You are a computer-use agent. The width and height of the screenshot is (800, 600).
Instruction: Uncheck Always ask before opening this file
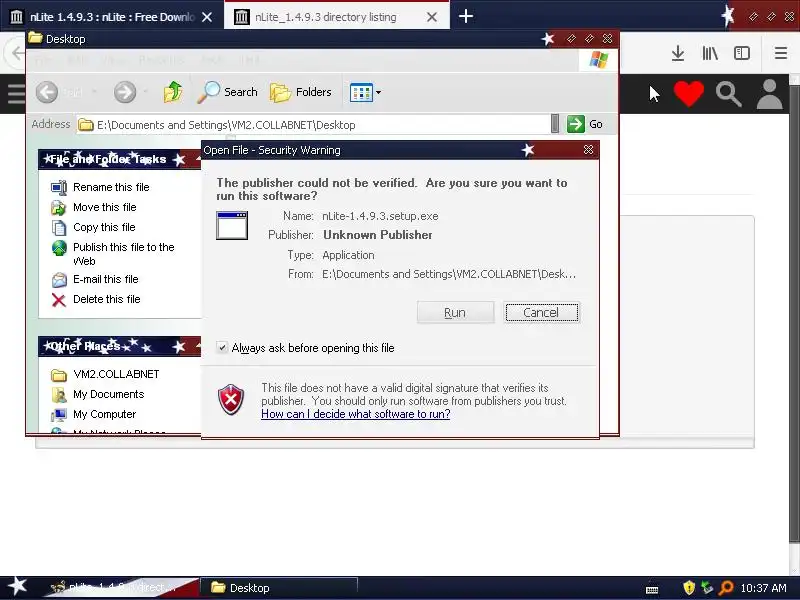[222, 348]
